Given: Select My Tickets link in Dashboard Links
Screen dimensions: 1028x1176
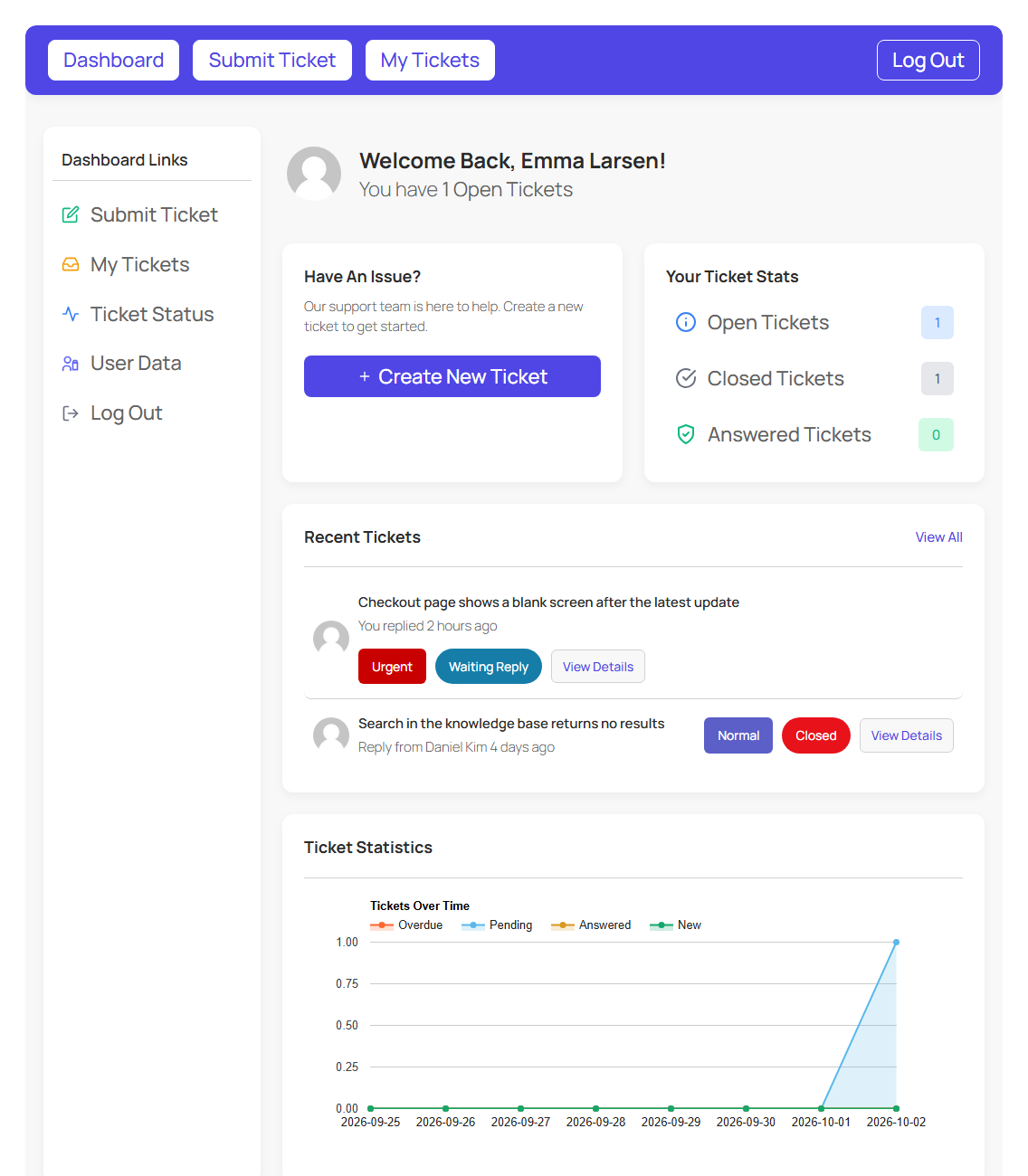Looking at the screenshot, I should click(x=140, y=264).
